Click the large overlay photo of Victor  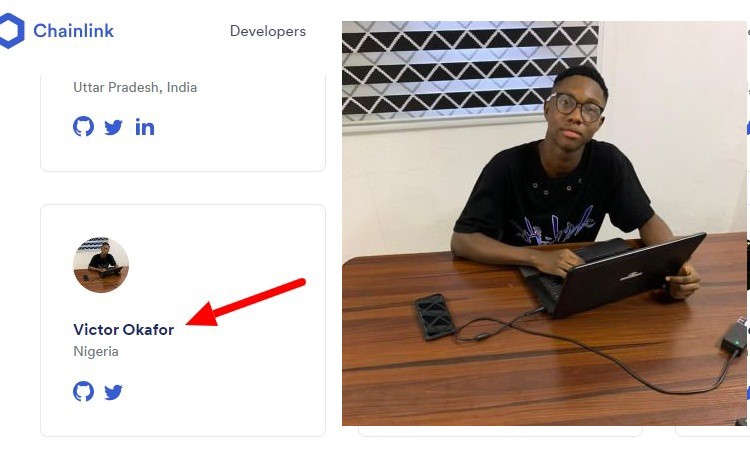pyautogui.click(x=544, y=223)
